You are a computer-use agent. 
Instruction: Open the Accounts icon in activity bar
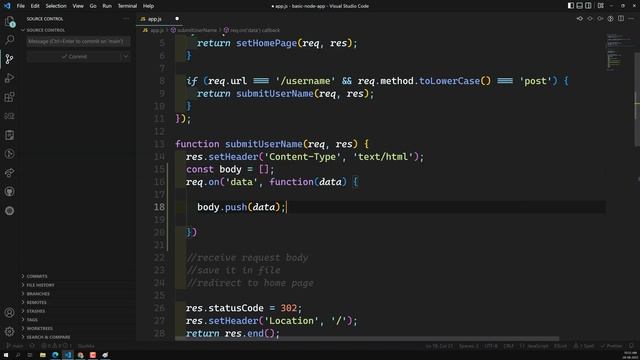point(9,313)
